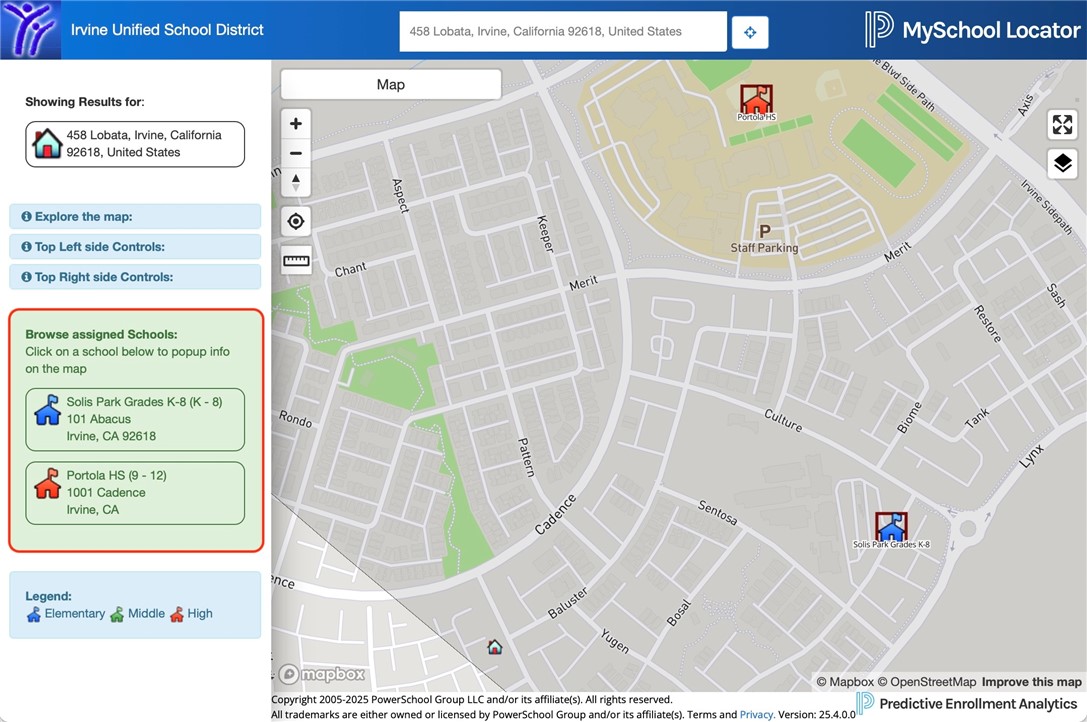This screenshot has width=1087, height=722.
Task: Select the Map tab
Action: pos(391,85)
